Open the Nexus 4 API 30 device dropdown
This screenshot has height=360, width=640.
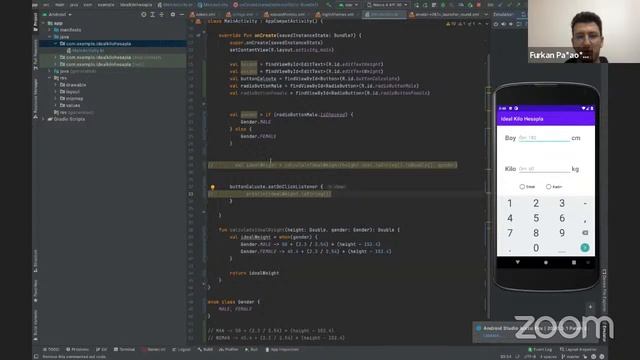pyautogui.click(x=387, y=5)
